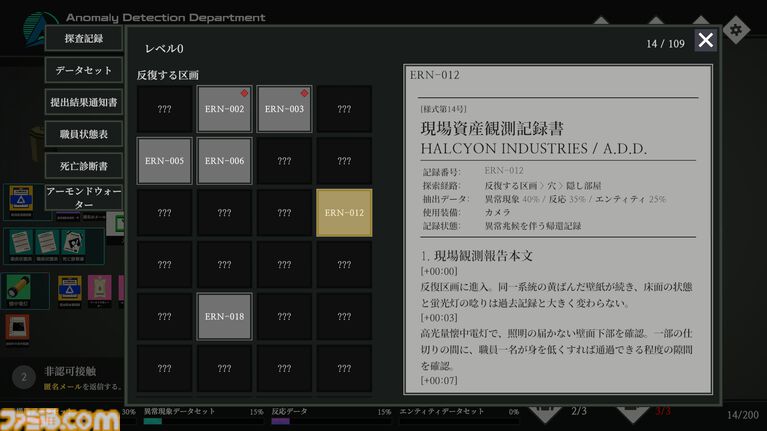Click the [+00:07] timestamp entry

(439, 380)
